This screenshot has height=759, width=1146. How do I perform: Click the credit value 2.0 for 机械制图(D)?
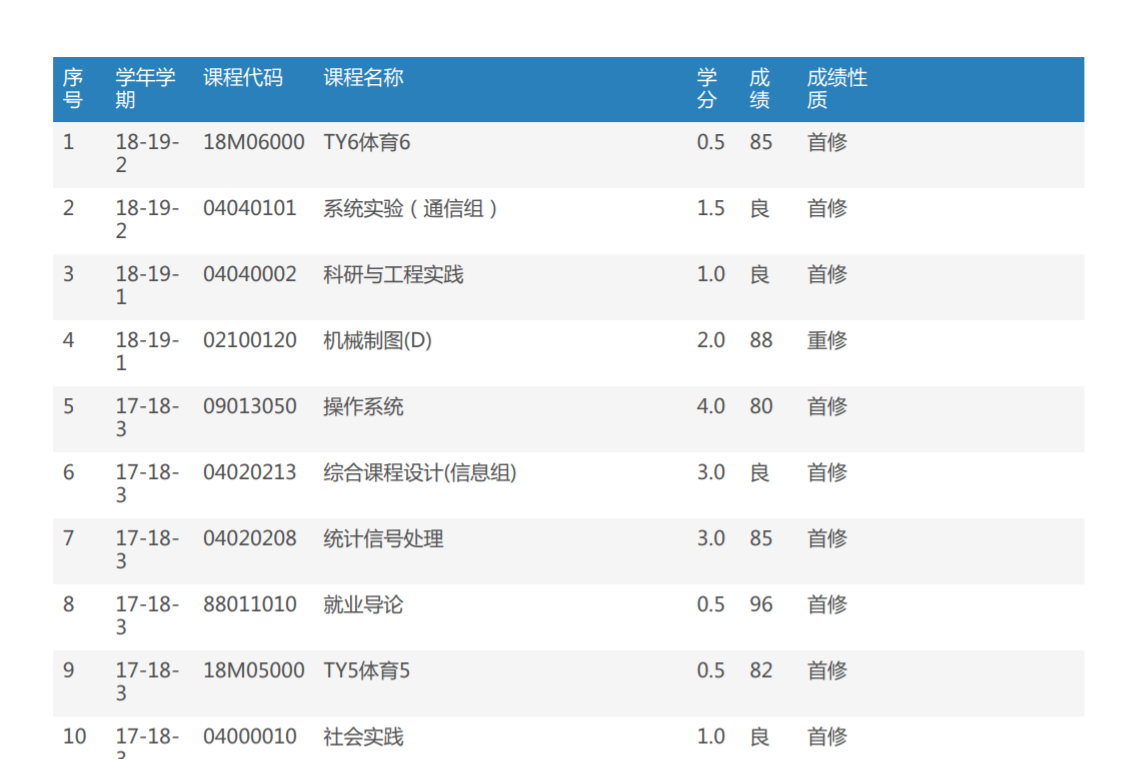(x=710, y=340)
